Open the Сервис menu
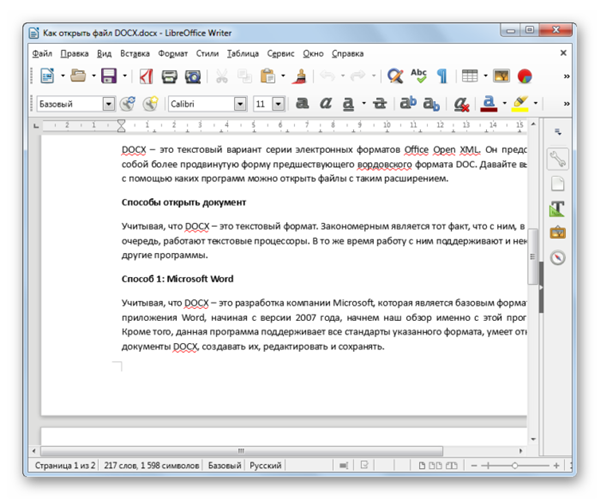Image resolution: width=600 pixels, height=500 pixels. (x=281, y=54)
